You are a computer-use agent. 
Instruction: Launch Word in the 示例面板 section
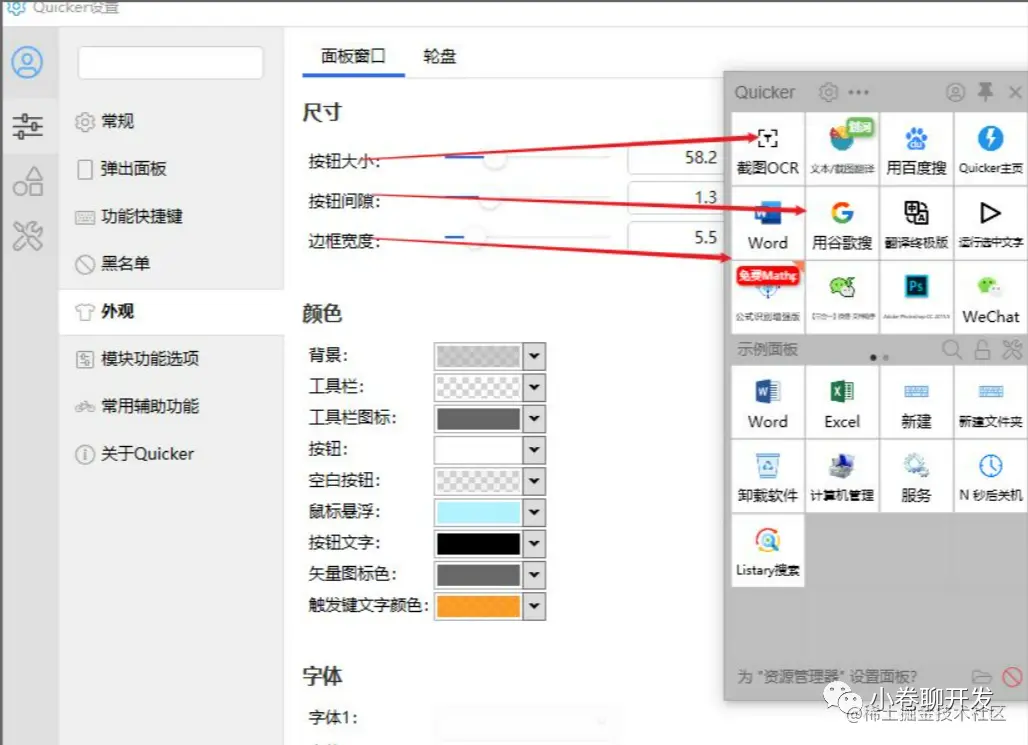768,402
